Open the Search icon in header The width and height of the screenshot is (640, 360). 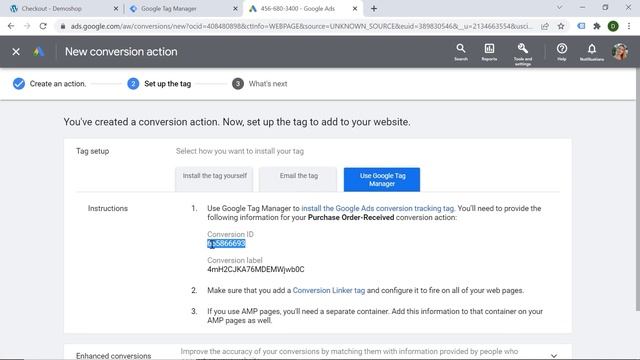(461, 52)
